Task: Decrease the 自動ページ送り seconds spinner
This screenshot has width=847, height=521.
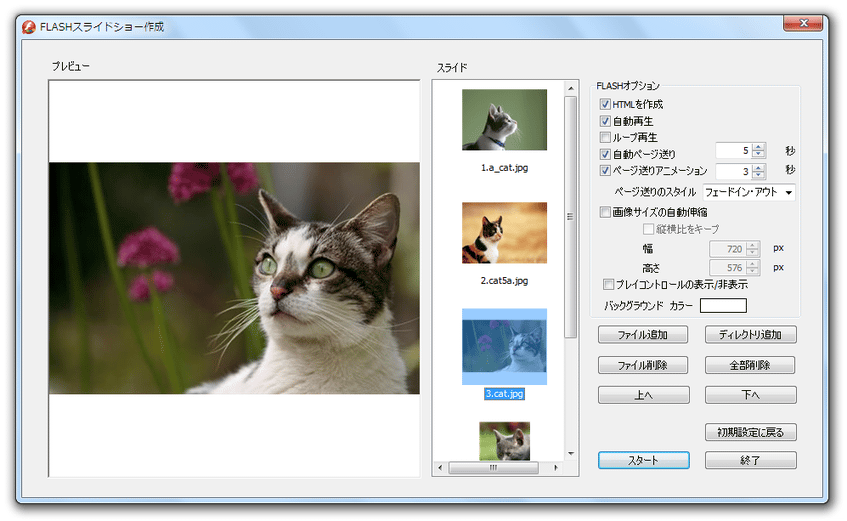Action: click(759, 154)
